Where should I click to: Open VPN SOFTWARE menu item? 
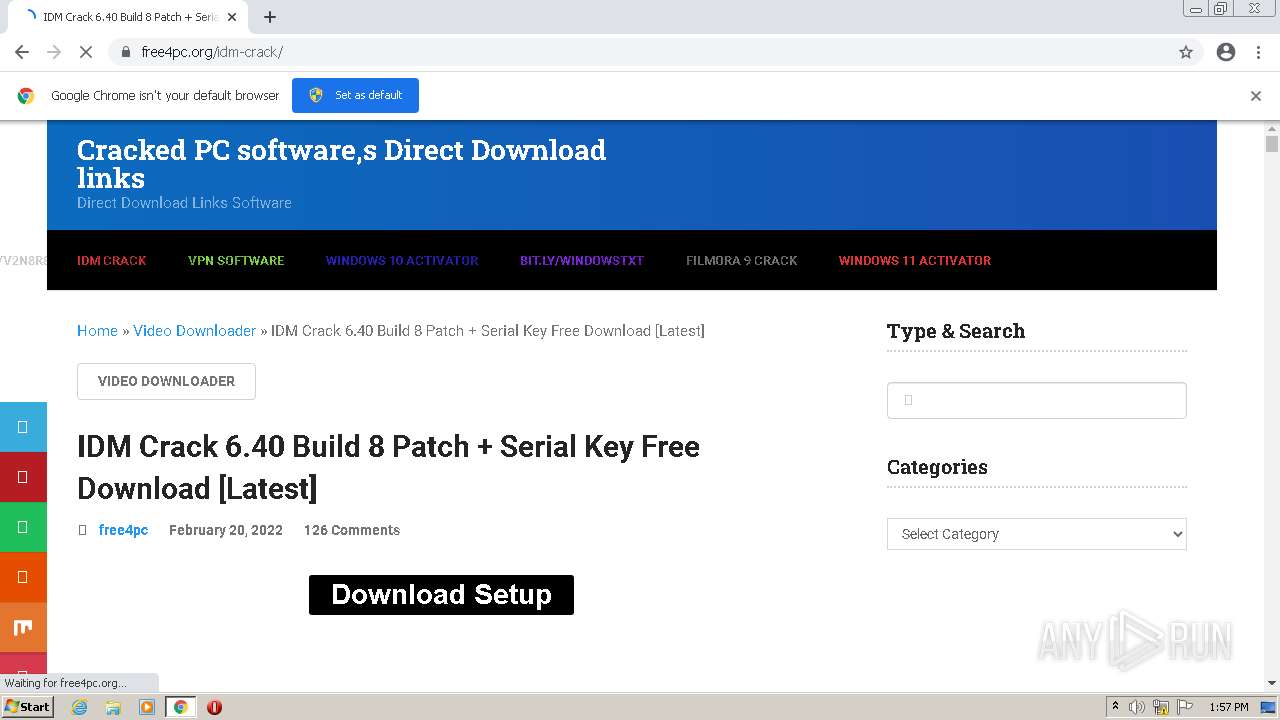(x=236, y=260)
